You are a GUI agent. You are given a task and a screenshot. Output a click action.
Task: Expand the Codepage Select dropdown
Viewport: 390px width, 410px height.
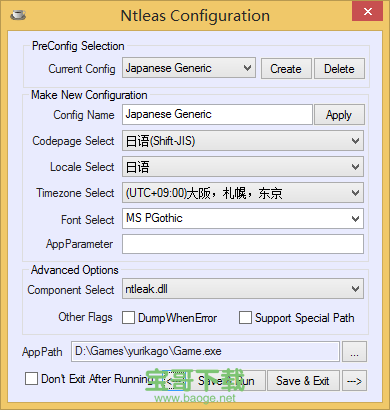click(243, 141)
